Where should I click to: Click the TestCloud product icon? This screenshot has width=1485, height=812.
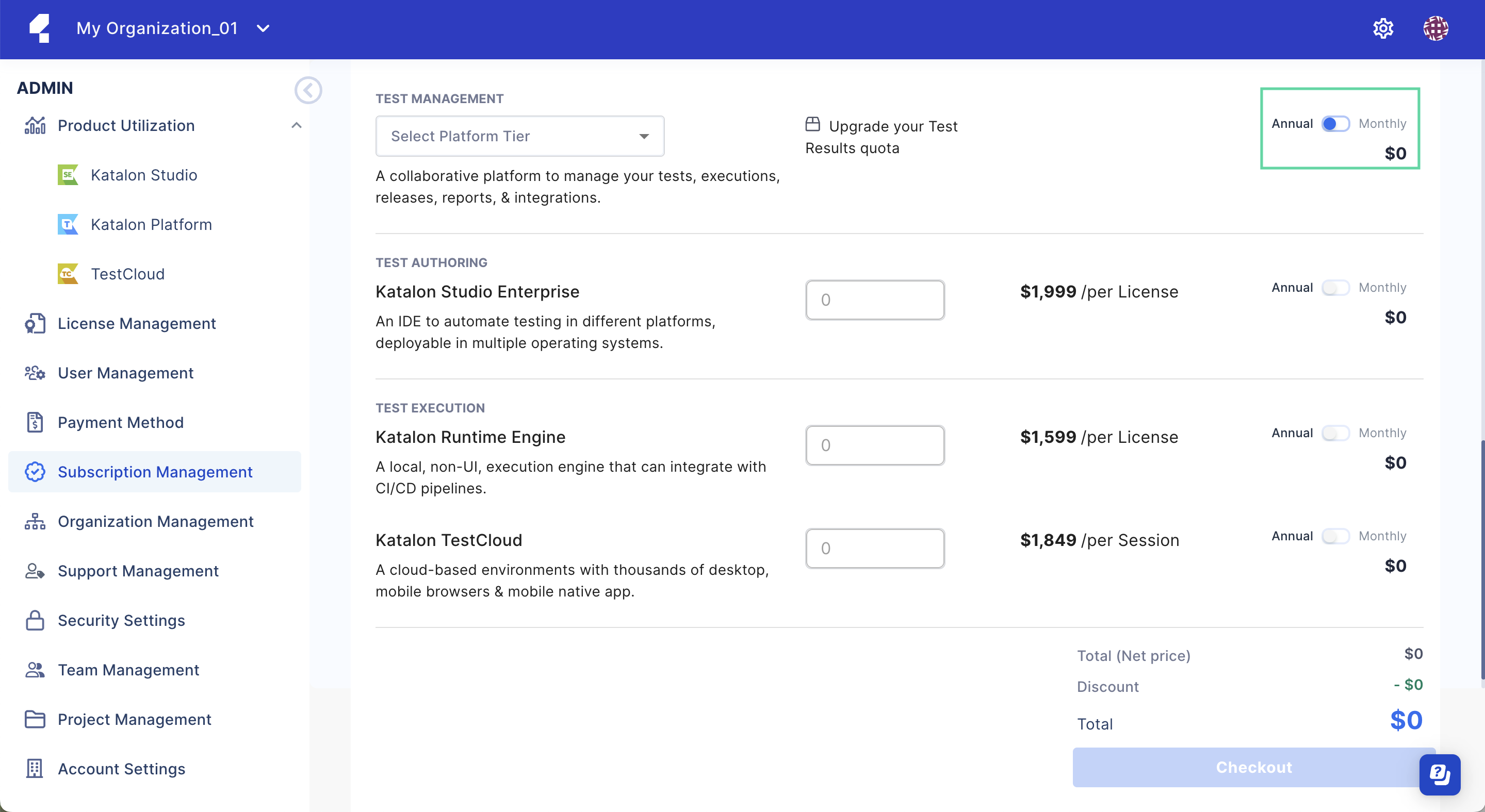coord(68,274)
